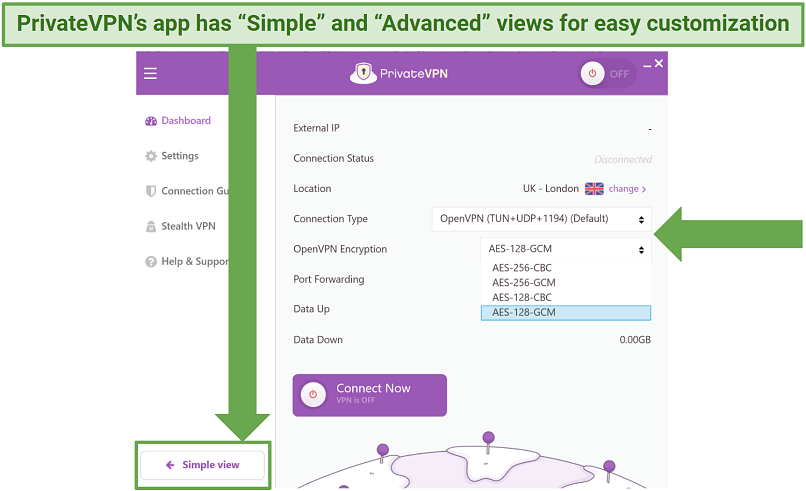The width and height of the screenshot is (806, 491).
Task: Switch to Simple view
Action: [203, 465]
